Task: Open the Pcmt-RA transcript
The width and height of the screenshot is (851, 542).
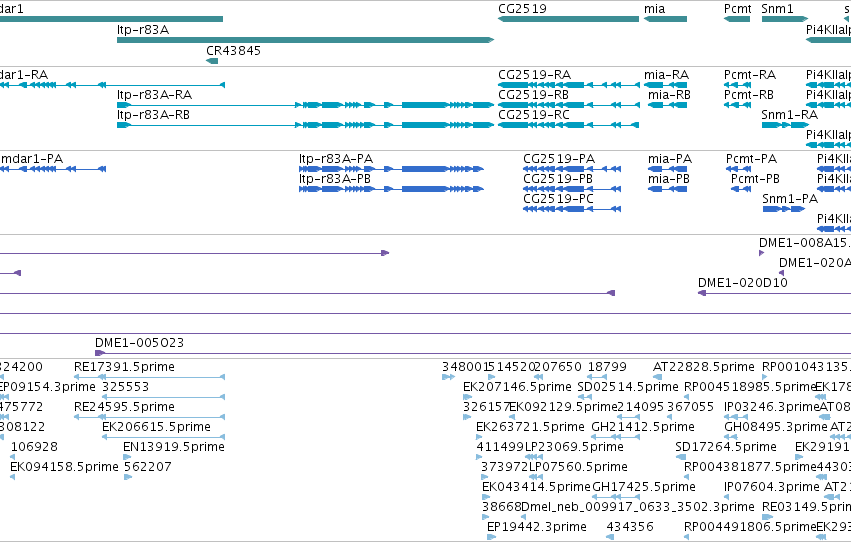Action: [737, 85]
